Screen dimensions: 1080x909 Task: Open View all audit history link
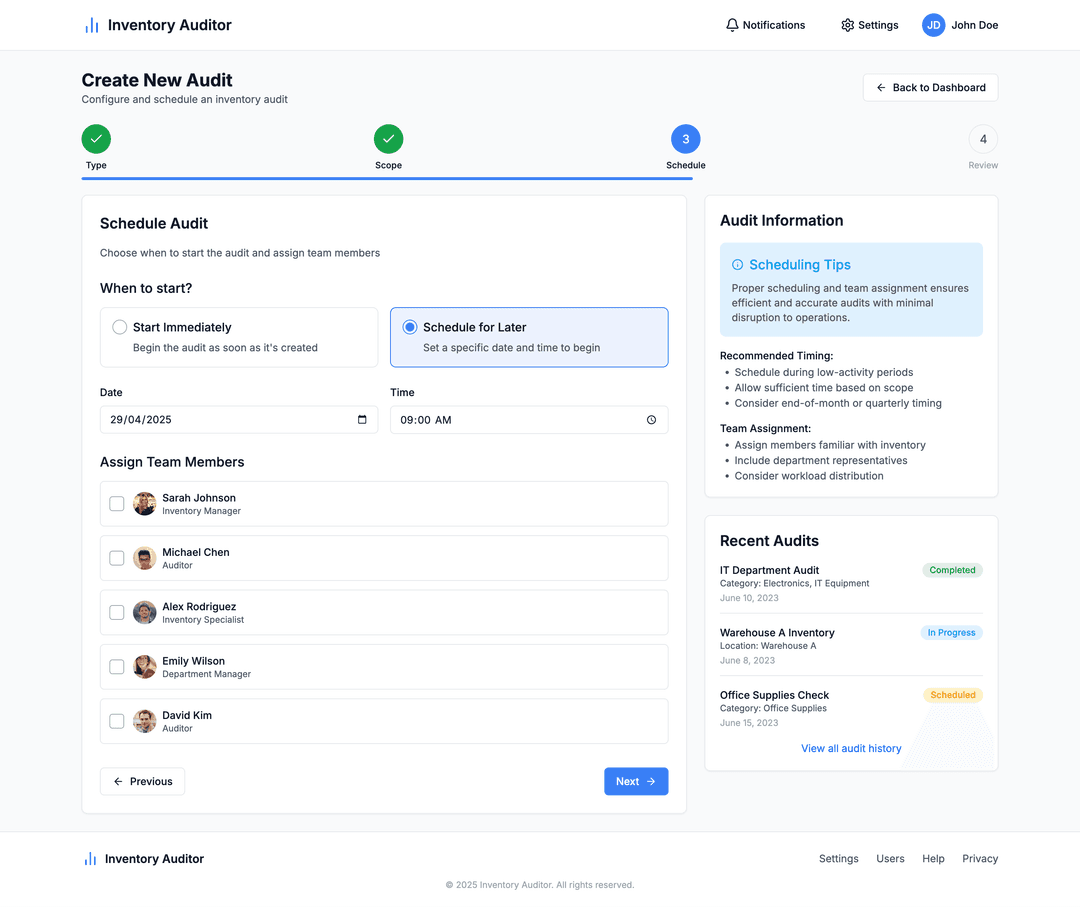(851, 748)
